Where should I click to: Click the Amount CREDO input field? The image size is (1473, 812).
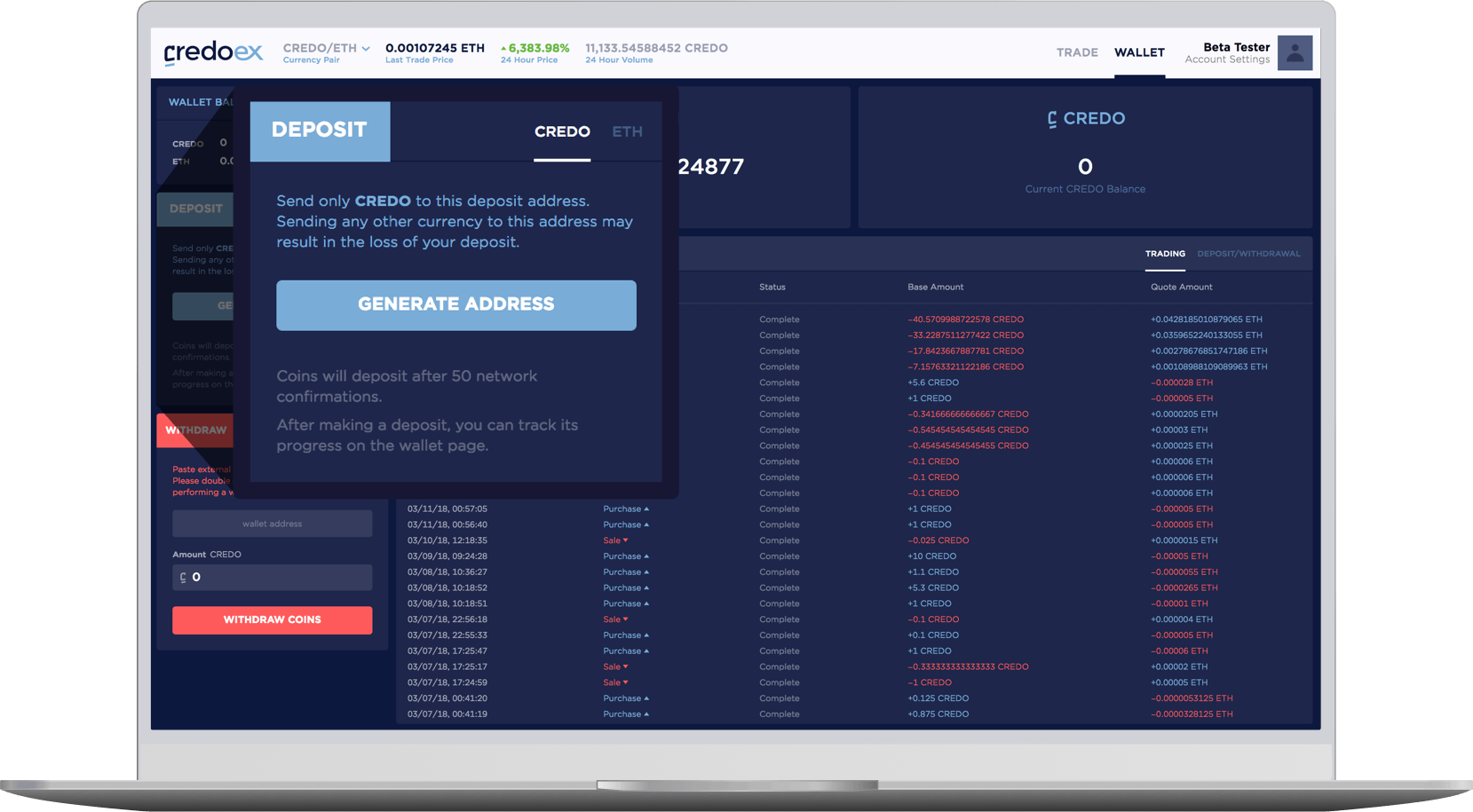pos(273,578)
